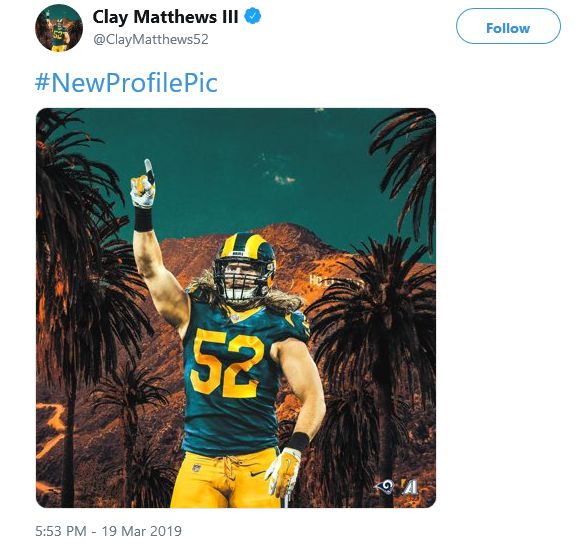Click the NFL shield on jersey collar
The image size is (576, 551).
pyautogui.click(x=235, y=318)
